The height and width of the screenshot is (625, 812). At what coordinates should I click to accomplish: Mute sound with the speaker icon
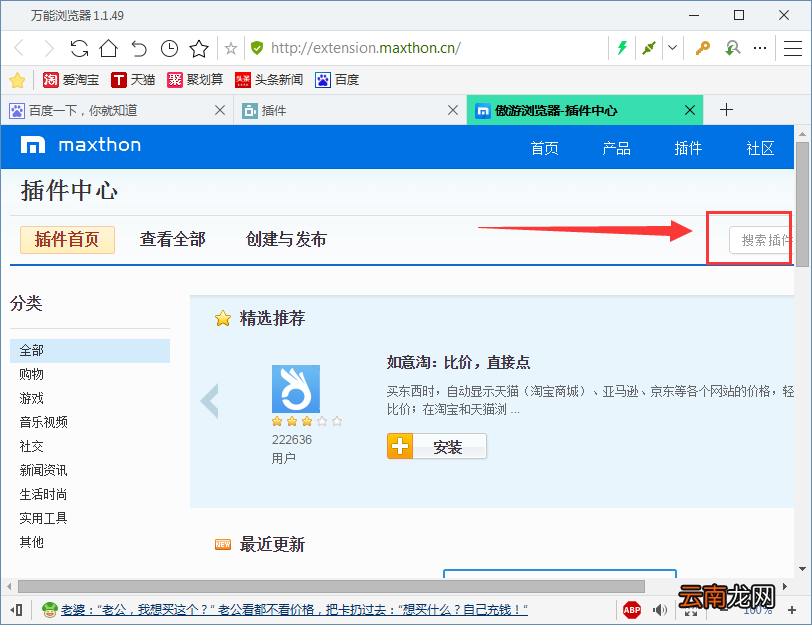pos(659,610)
